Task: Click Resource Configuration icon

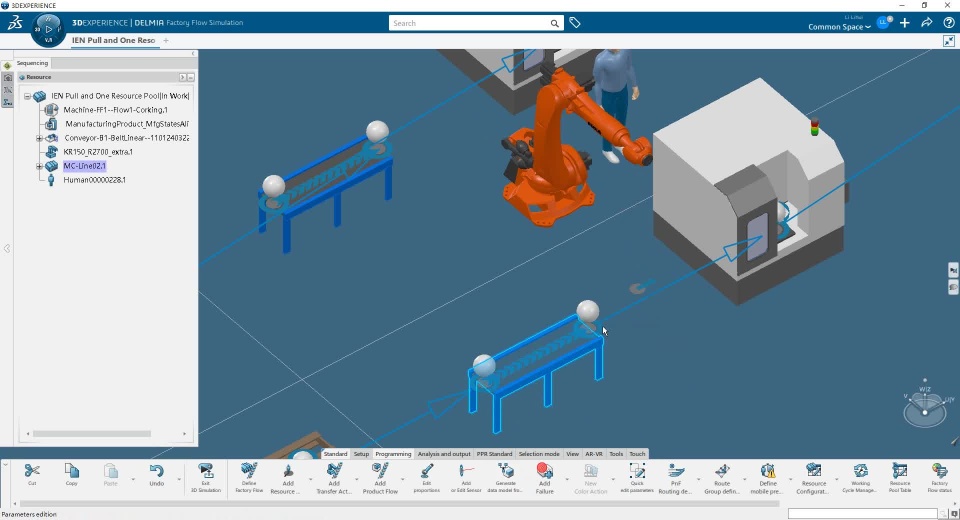Action: [x=814, y=470]
